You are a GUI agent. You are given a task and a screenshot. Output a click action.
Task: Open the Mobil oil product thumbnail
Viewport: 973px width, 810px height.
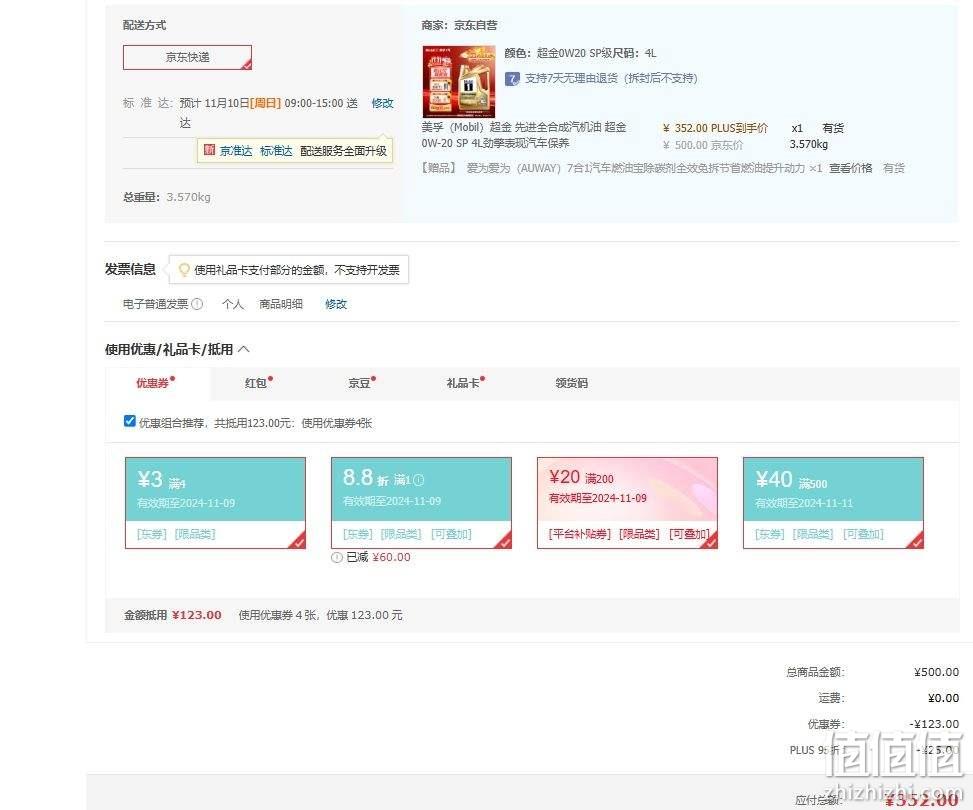tap(459, 81)
